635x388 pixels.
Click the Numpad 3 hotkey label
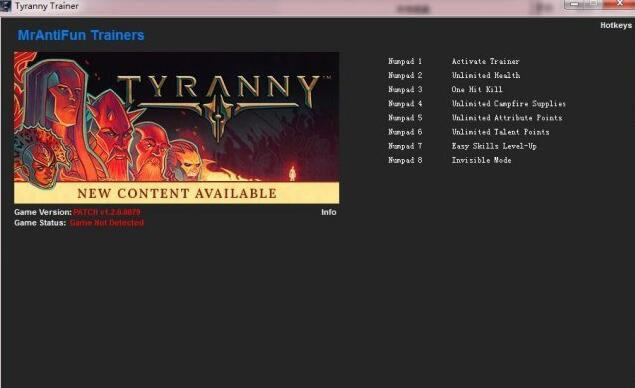[x=405, y=90]
